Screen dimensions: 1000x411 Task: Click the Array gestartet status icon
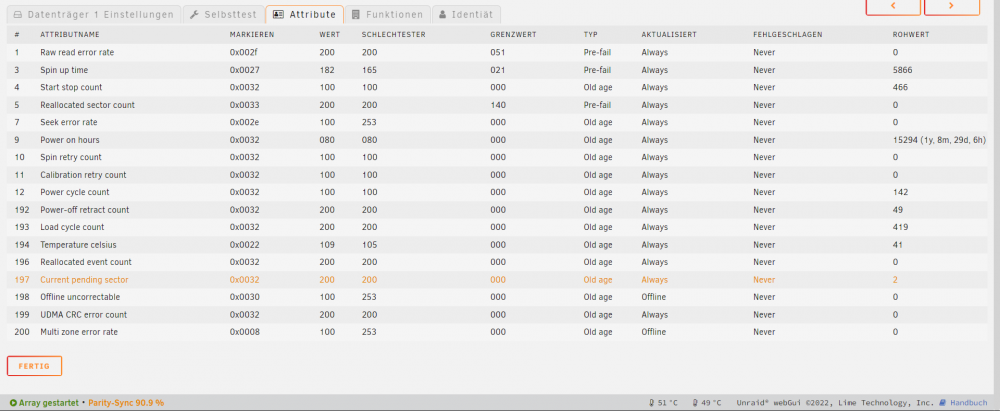(13, 403)
